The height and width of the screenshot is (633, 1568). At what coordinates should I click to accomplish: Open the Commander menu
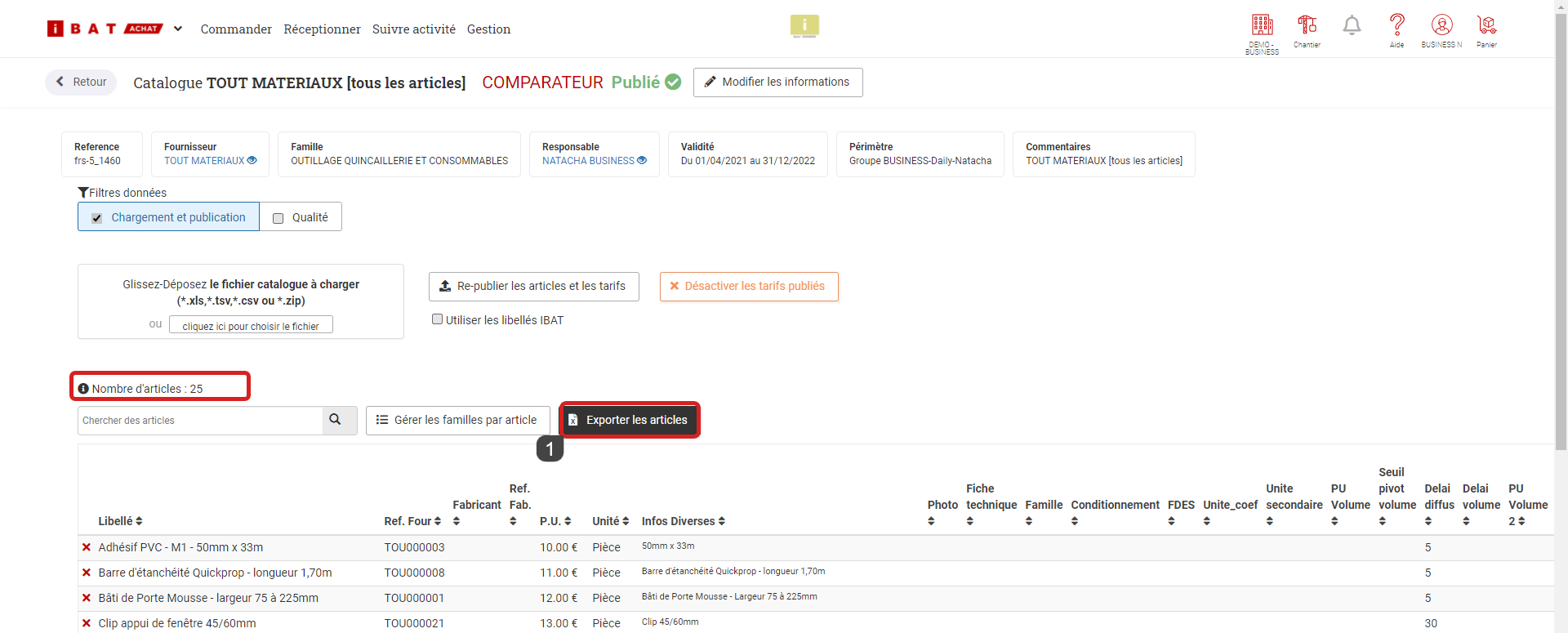[236, 29]
